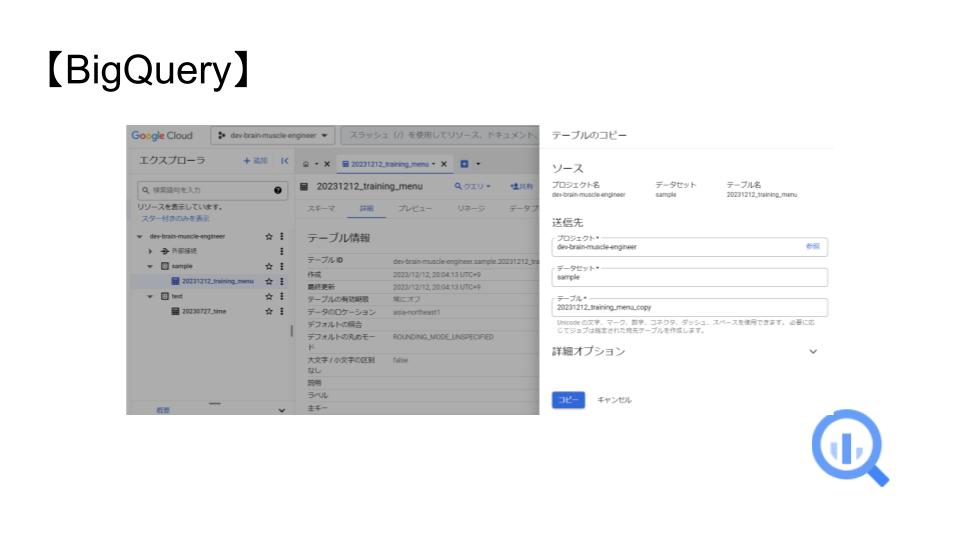Click the 参照 browse link in project field
This screenshot has height=540, width=960.
[x=812, y=246]
